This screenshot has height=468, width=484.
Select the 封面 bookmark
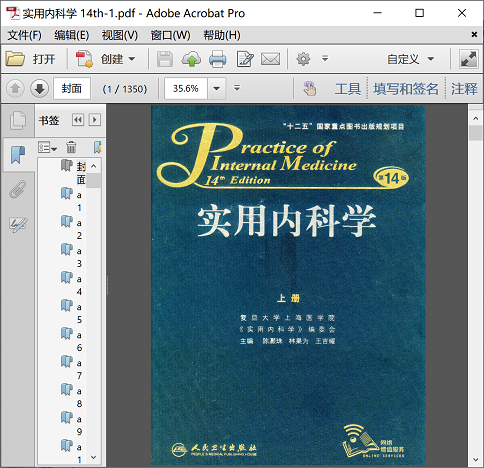pos(81,173)
